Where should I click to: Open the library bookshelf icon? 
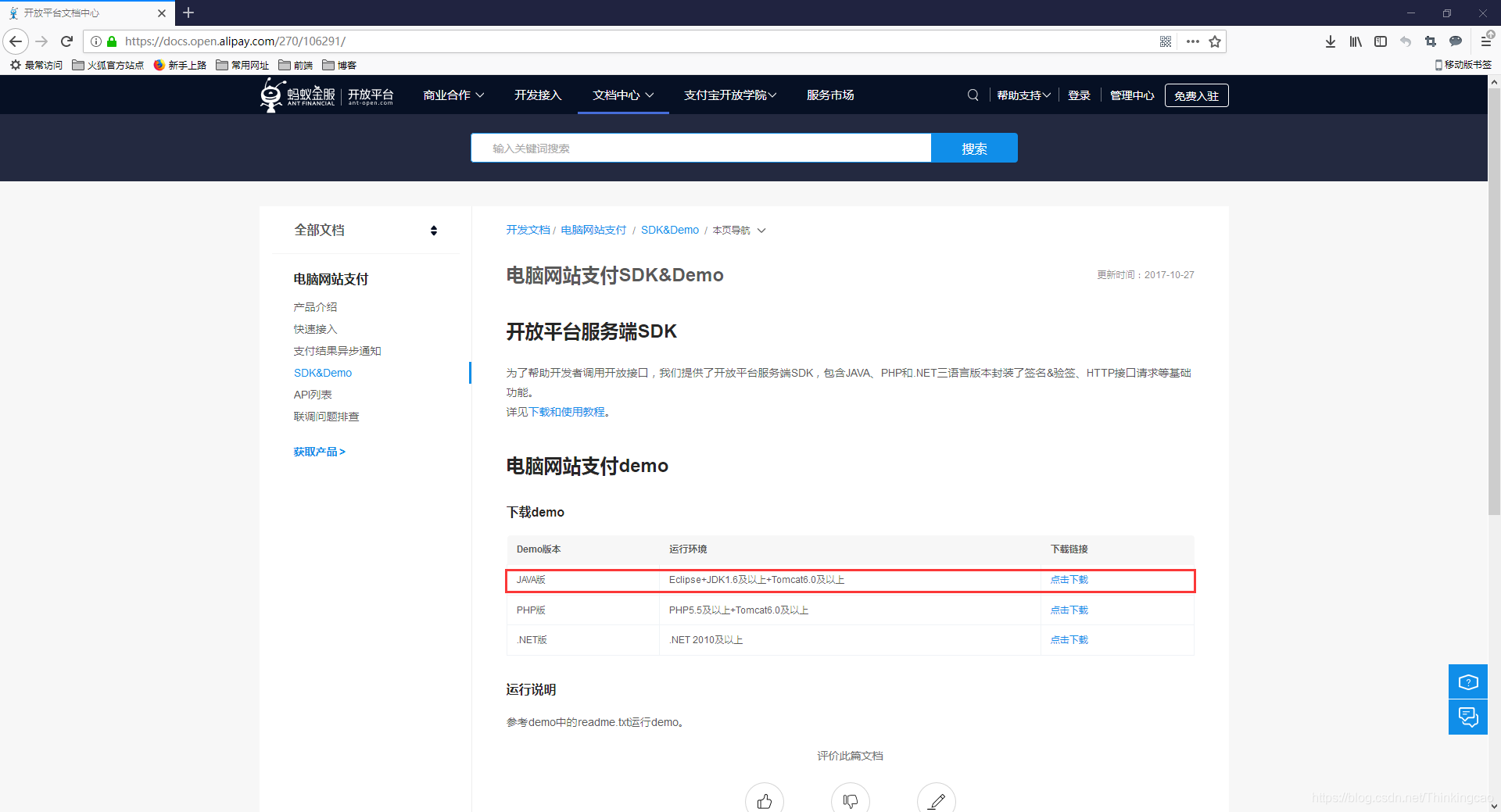tap(1356, 41)
